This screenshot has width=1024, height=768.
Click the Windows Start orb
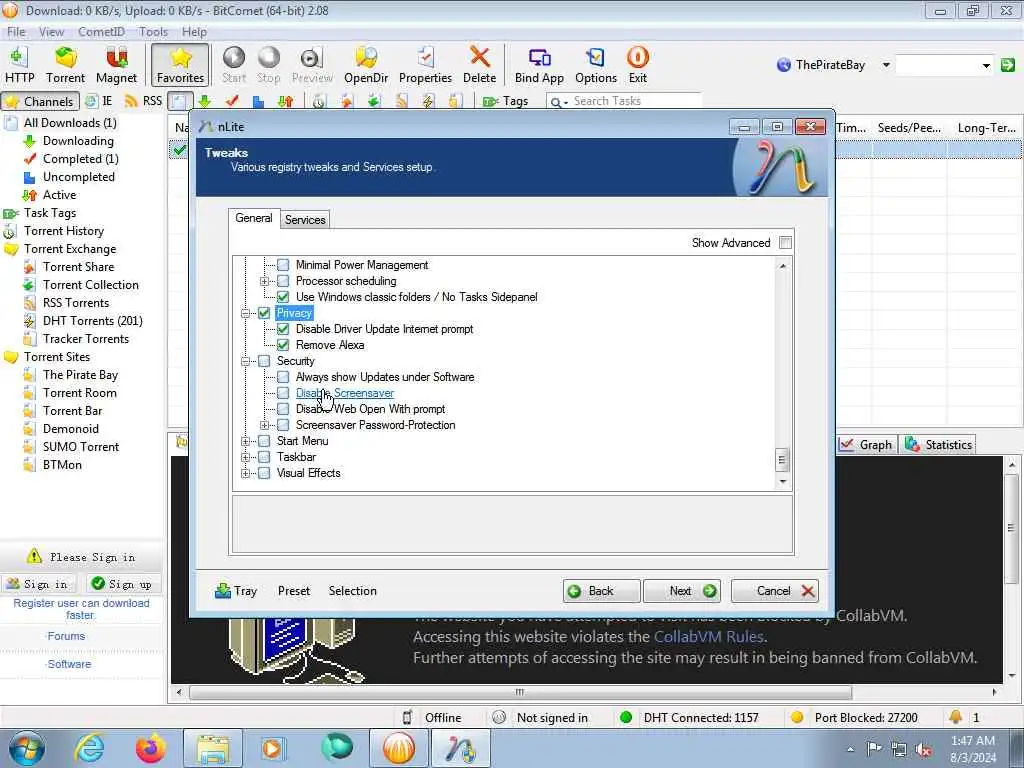tap(27, 748)
